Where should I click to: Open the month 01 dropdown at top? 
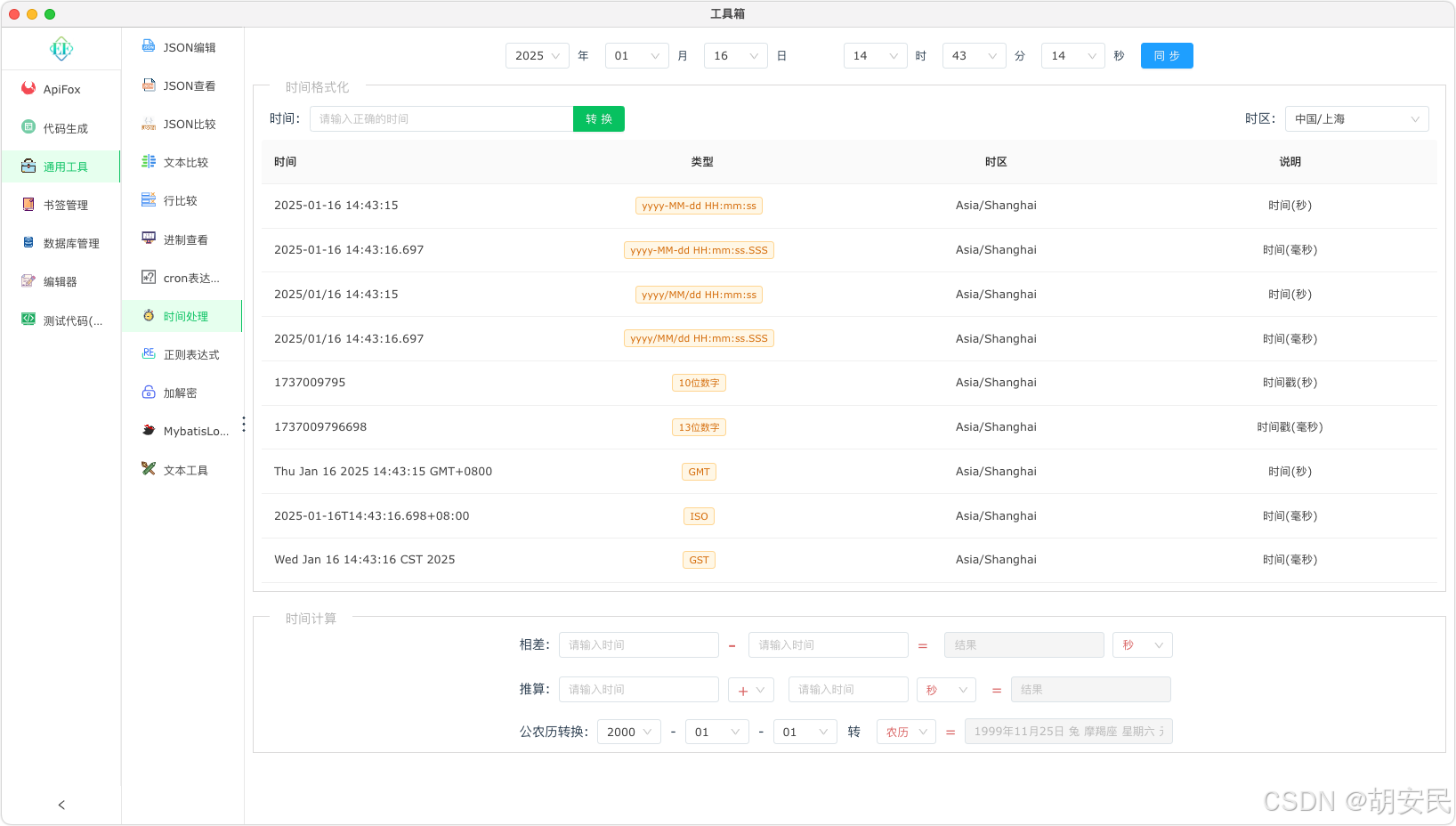click(x=637, y=55)
